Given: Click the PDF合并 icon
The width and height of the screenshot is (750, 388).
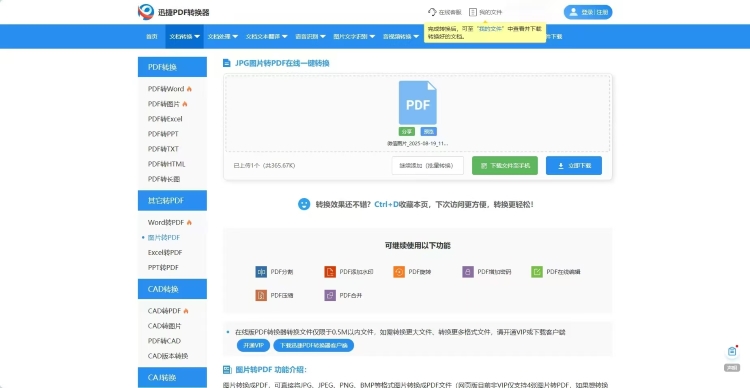Looking at the screenshot, I should 330,295.
